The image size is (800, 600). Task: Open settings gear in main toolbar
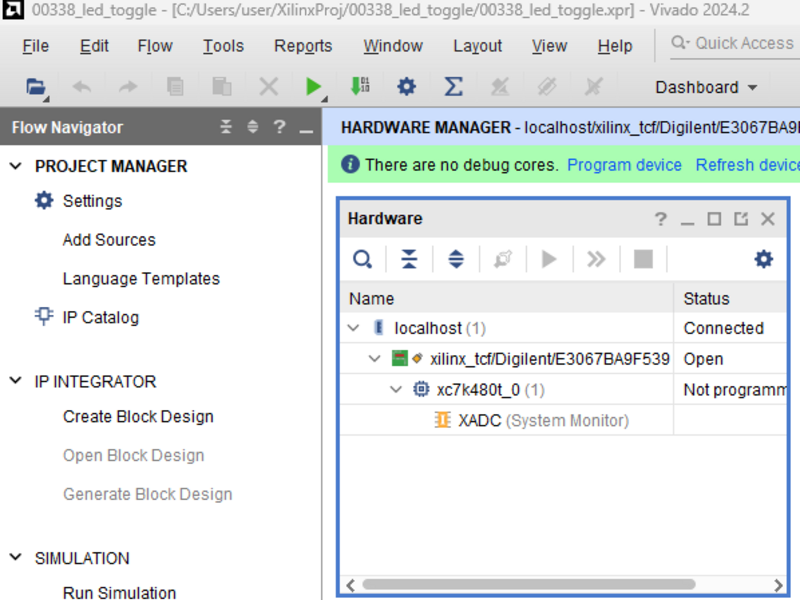(406, 87)
